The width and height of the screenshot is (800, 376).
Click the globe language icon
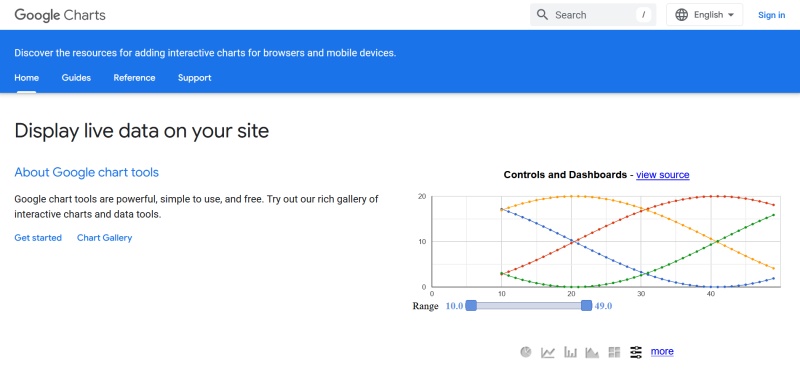[681, 15]
